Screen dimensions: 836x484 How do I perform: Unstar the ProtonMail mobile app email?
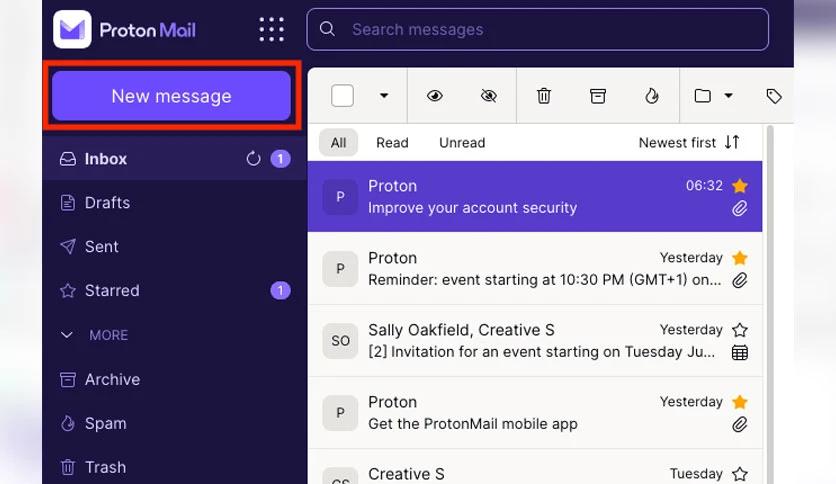click(x=739, y=402)
